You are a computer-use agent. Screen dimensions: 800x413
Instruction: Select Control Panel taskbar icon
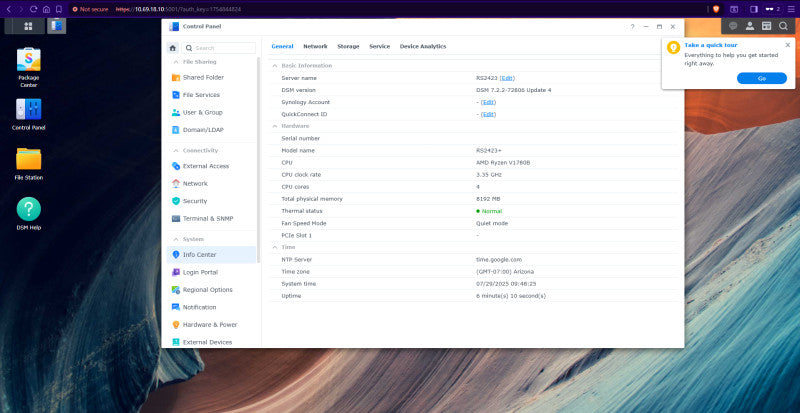(56, 26)
